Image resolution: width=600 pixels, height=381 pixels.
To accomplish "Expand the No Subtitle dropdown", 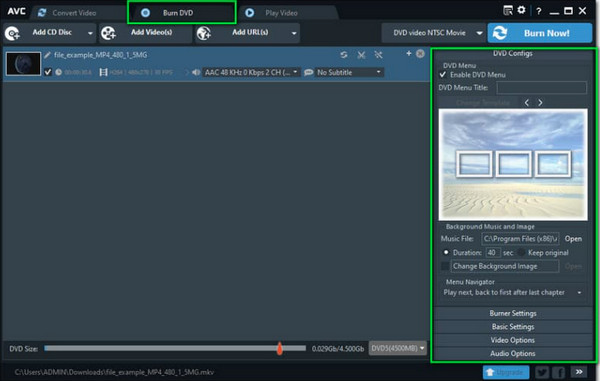I will [348, 72].
